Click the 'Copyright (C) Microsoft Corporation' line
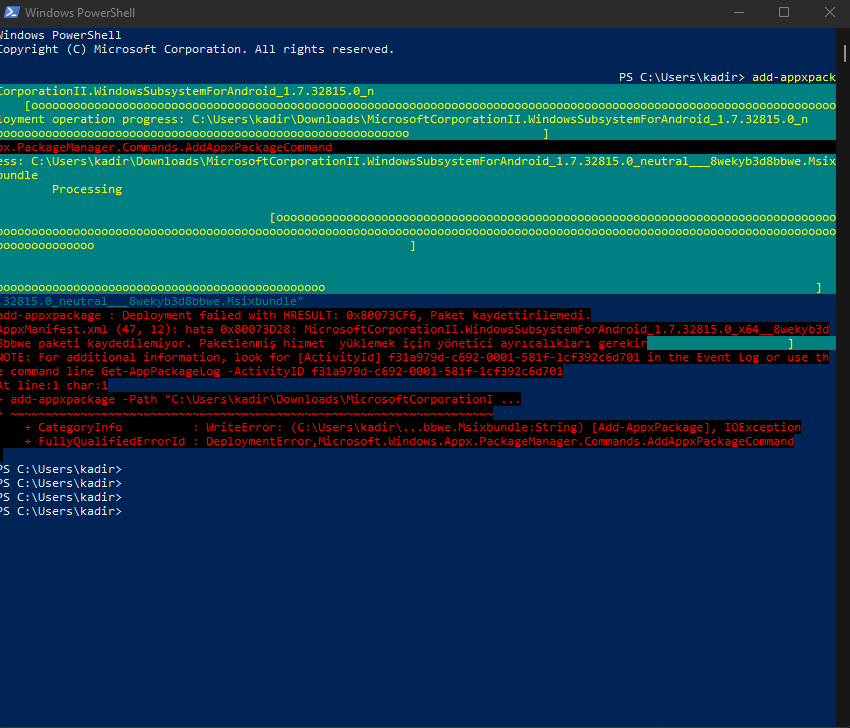850x728 pixels. pyautogui.click(x=197, y=49)
